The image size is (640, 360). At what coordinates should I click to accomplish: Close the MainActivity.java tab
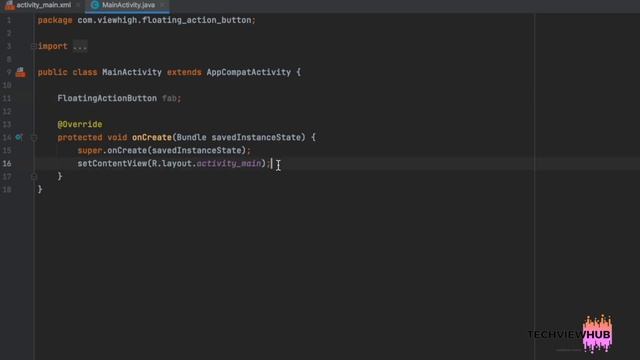(x=162, y=5)
